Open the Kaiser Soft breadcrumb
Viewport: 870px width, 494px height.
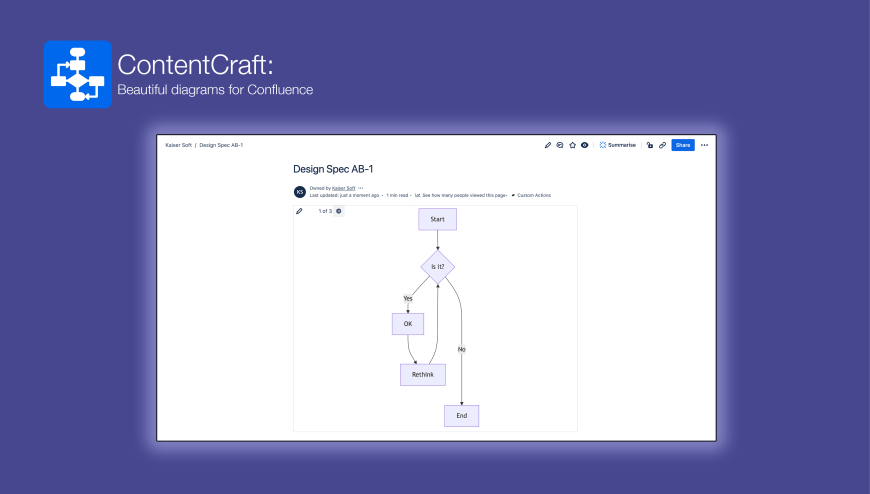coord(178,145)
